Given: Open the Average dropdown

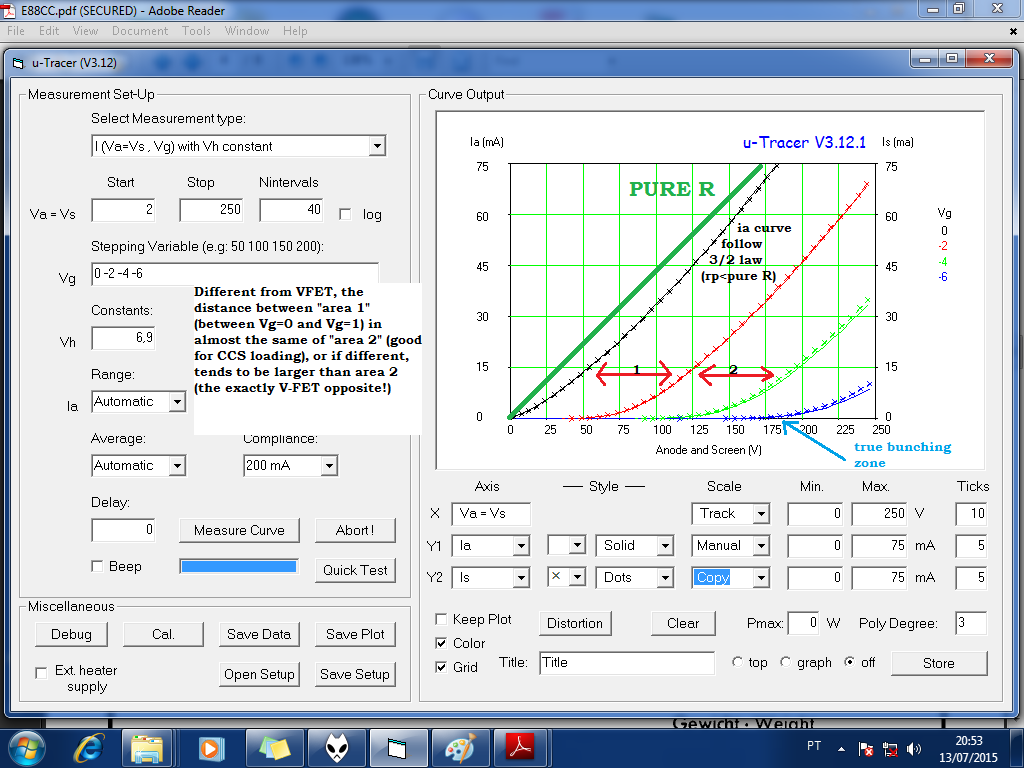Looking at the screenshot, I should 177,466.
